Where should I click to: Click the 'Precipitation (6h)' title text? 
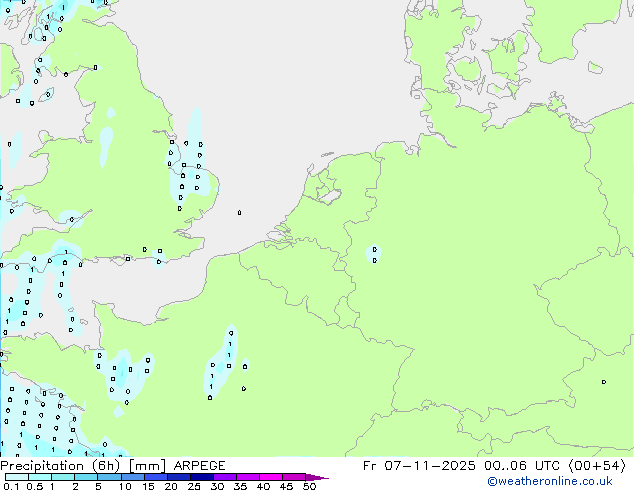(60, 466)
